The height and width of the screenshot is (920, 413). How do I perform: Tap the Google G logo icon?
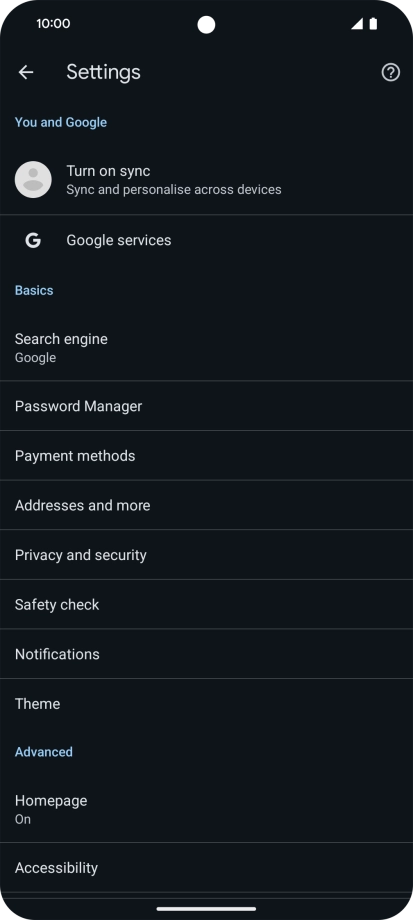[33, 240]
